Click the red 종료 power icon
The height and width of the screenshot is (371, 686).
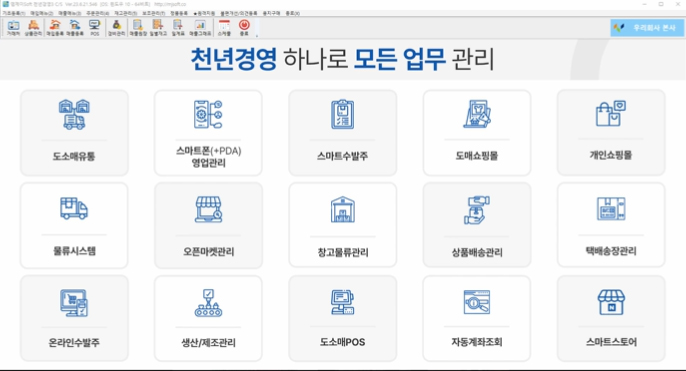[x=244, y=28]
